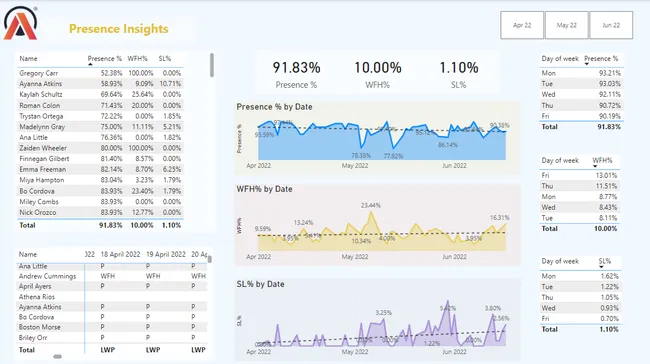
Task: Sort day-of-week SL% column header
Action: tap(604, 261)
